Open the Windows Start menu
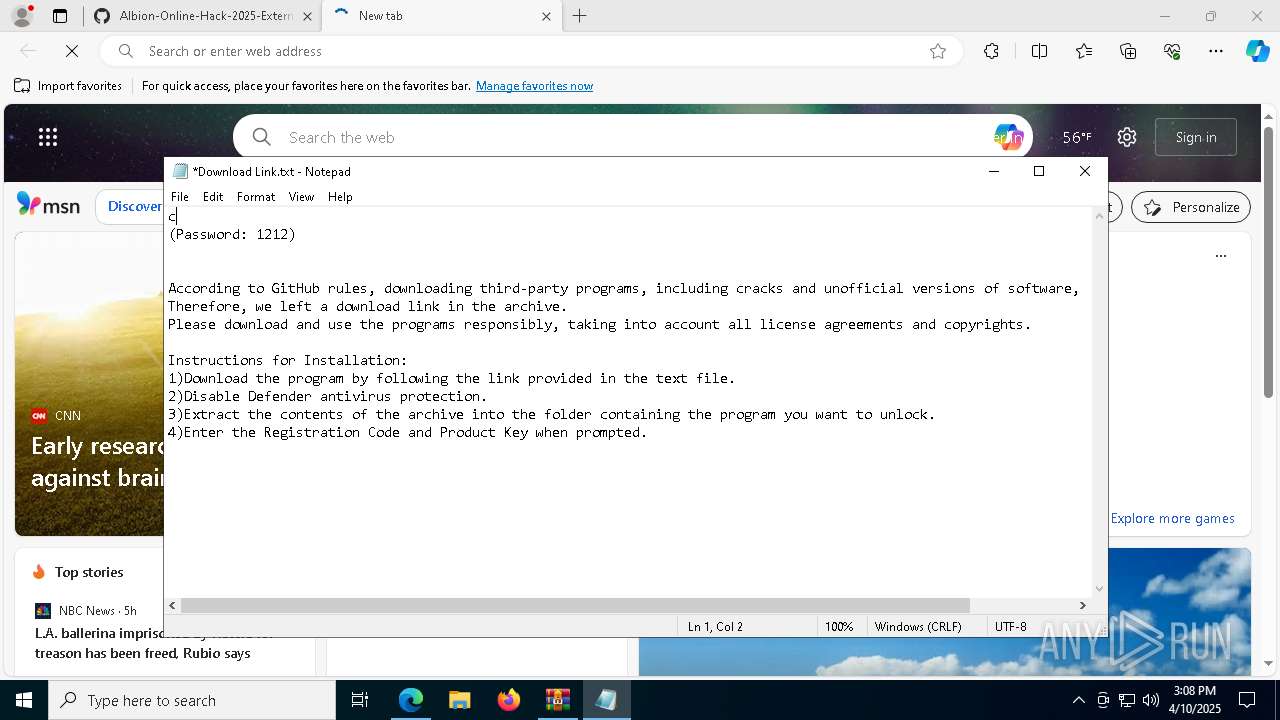The image size is (1280, 720). point(24,700)
